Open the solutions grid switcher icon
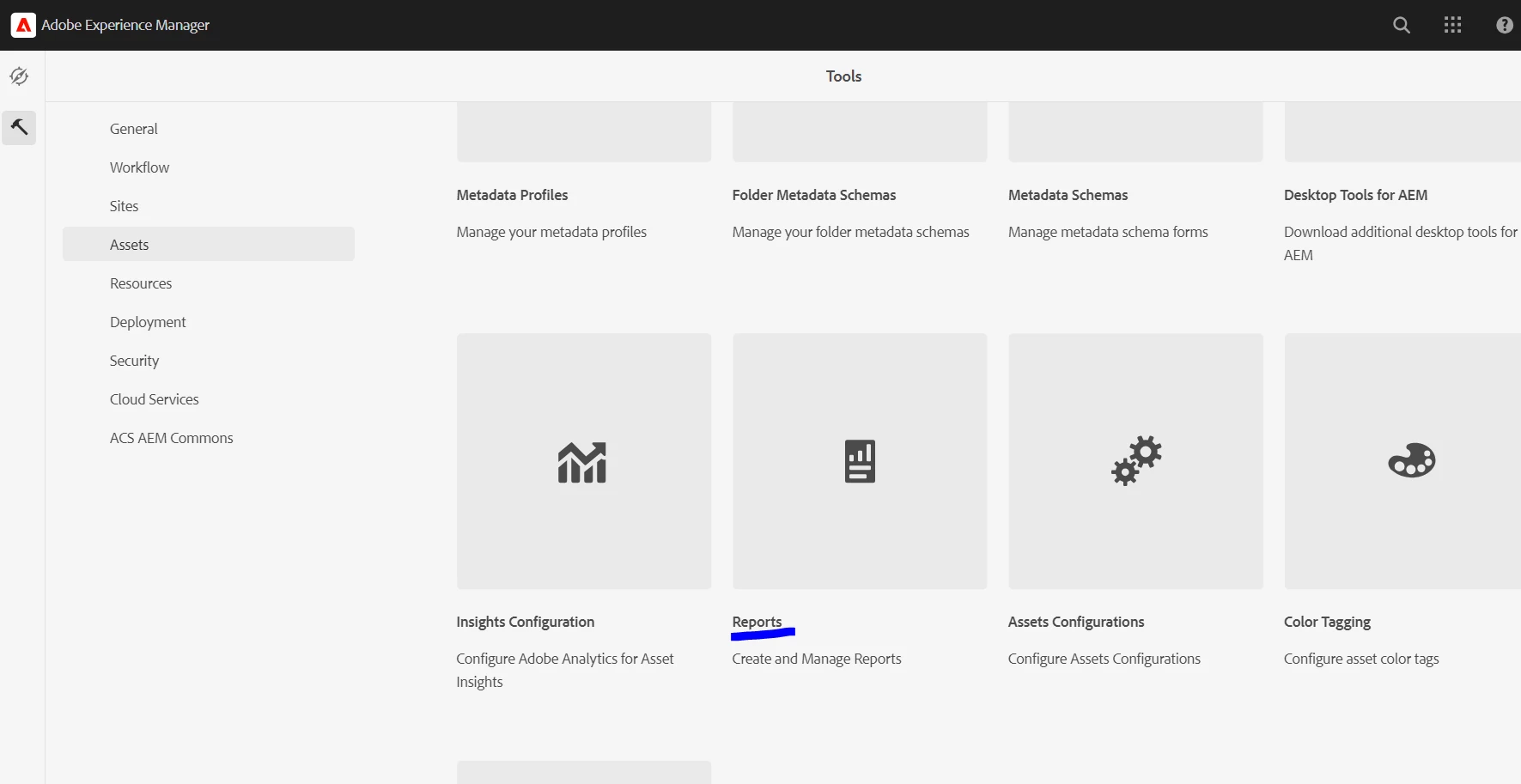1521x784 pixels. pyautogui.click(x=1453, y=25)
